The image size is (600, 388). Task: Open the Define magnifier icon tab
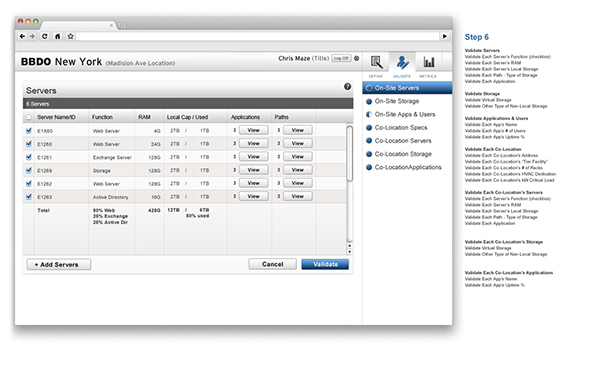coord(376,62)
